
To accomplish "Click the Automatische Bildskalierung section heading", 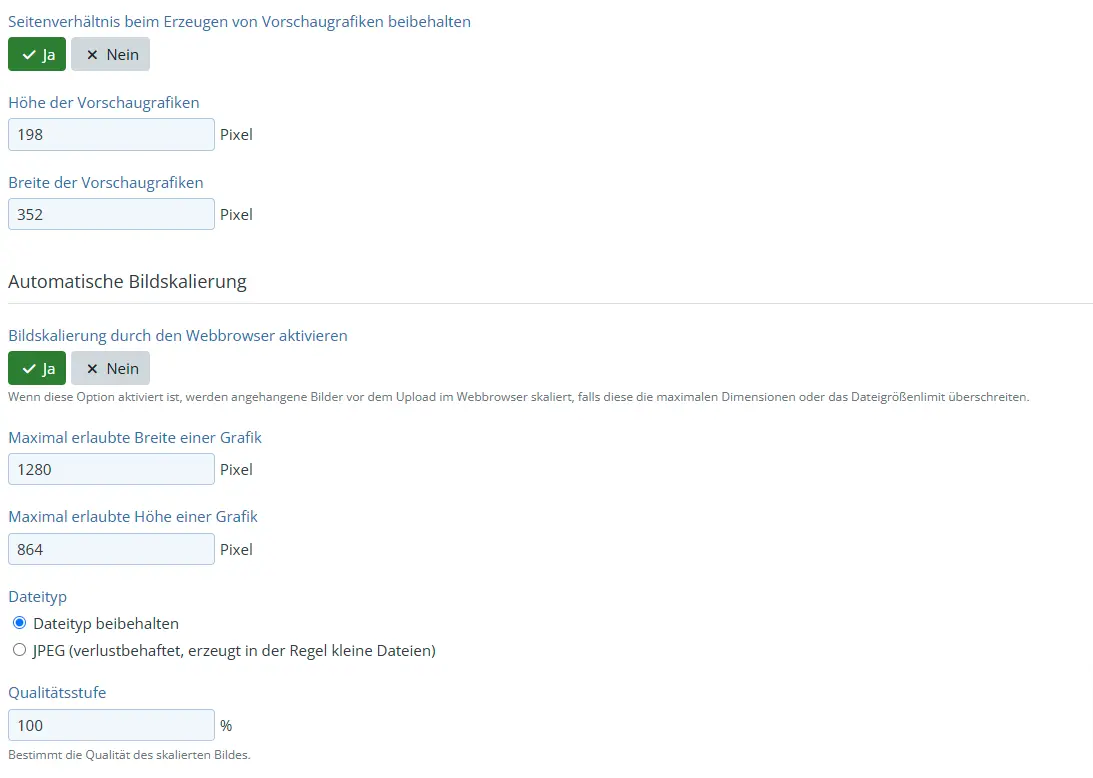I will click(127, 282).
